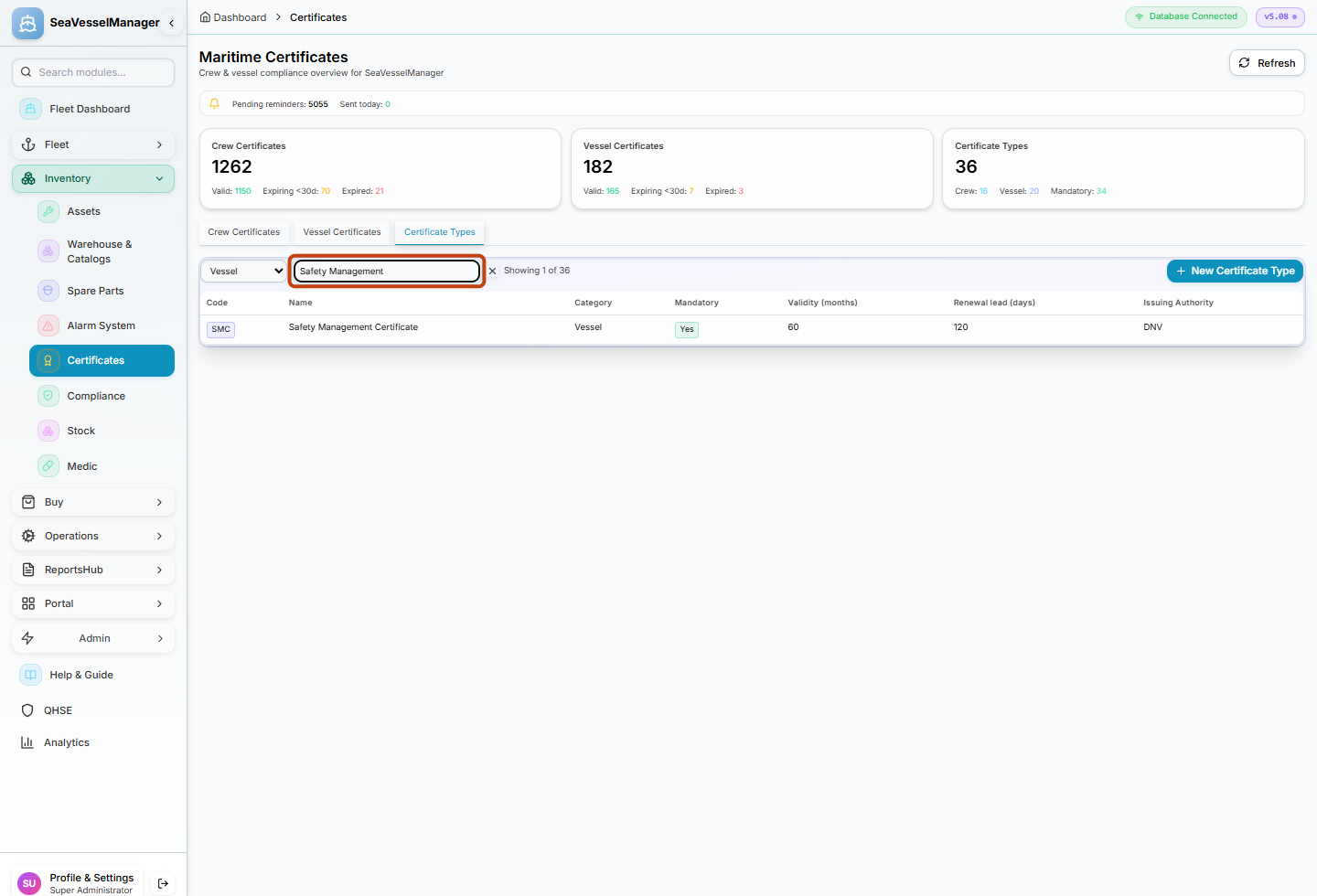The image size is (1317, 896).
Task: Click Safety Management Certificate name cell
Action: (353, 327)
